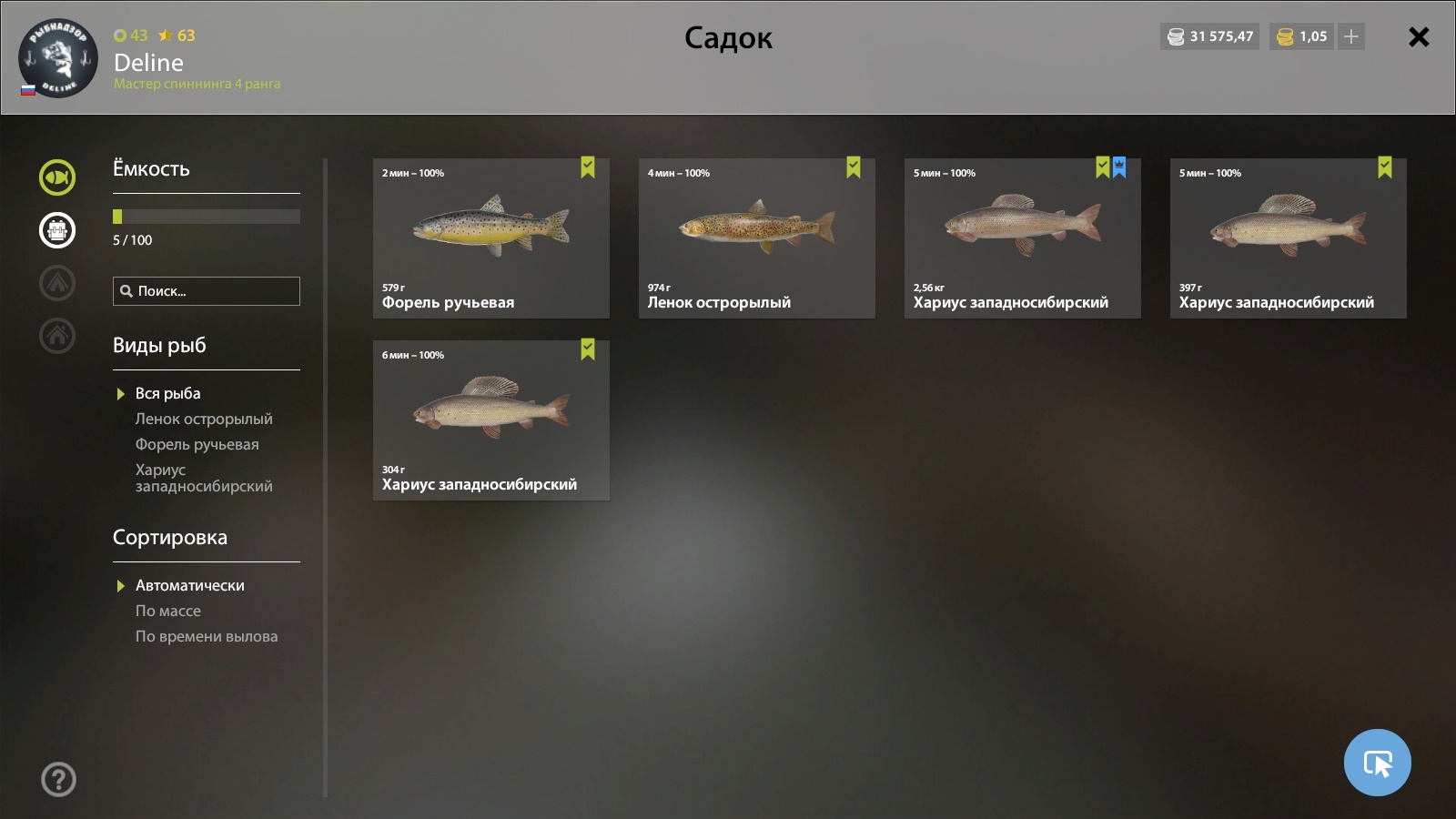Select the Вся рыба filter
The image size is (1456, 819).
tap(168, 393)
